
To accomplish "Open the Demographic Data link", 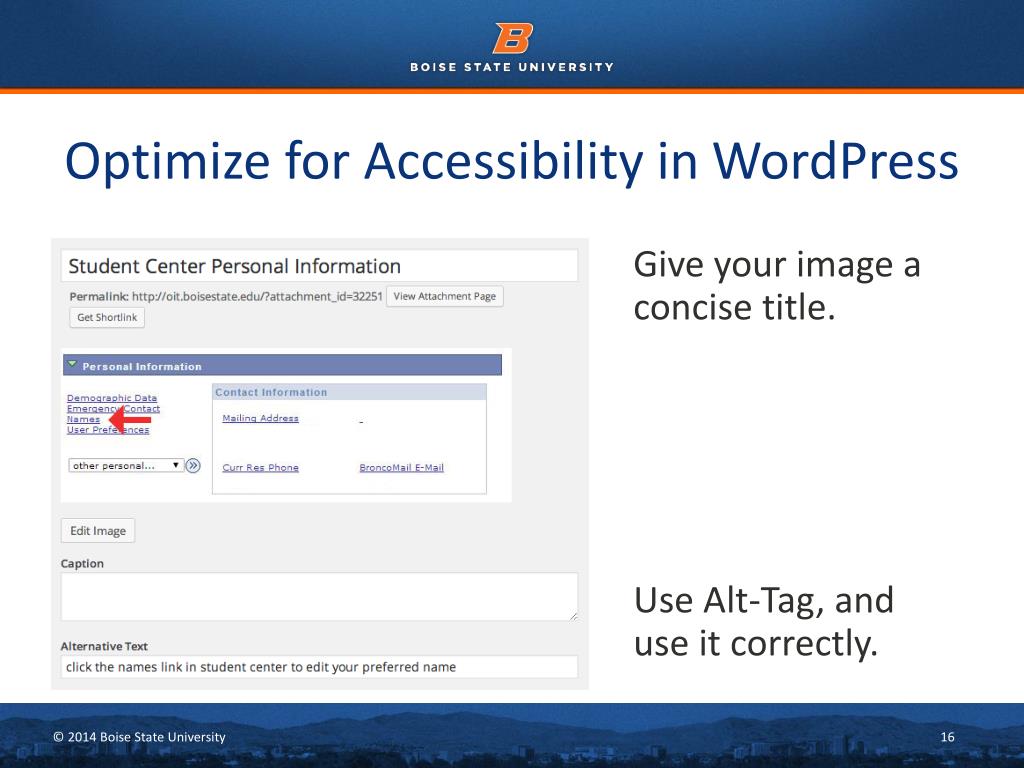I will point(112,398).
